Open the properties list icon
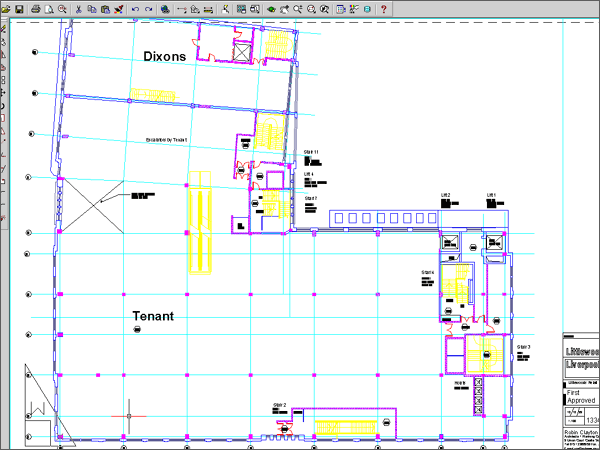 341,9
